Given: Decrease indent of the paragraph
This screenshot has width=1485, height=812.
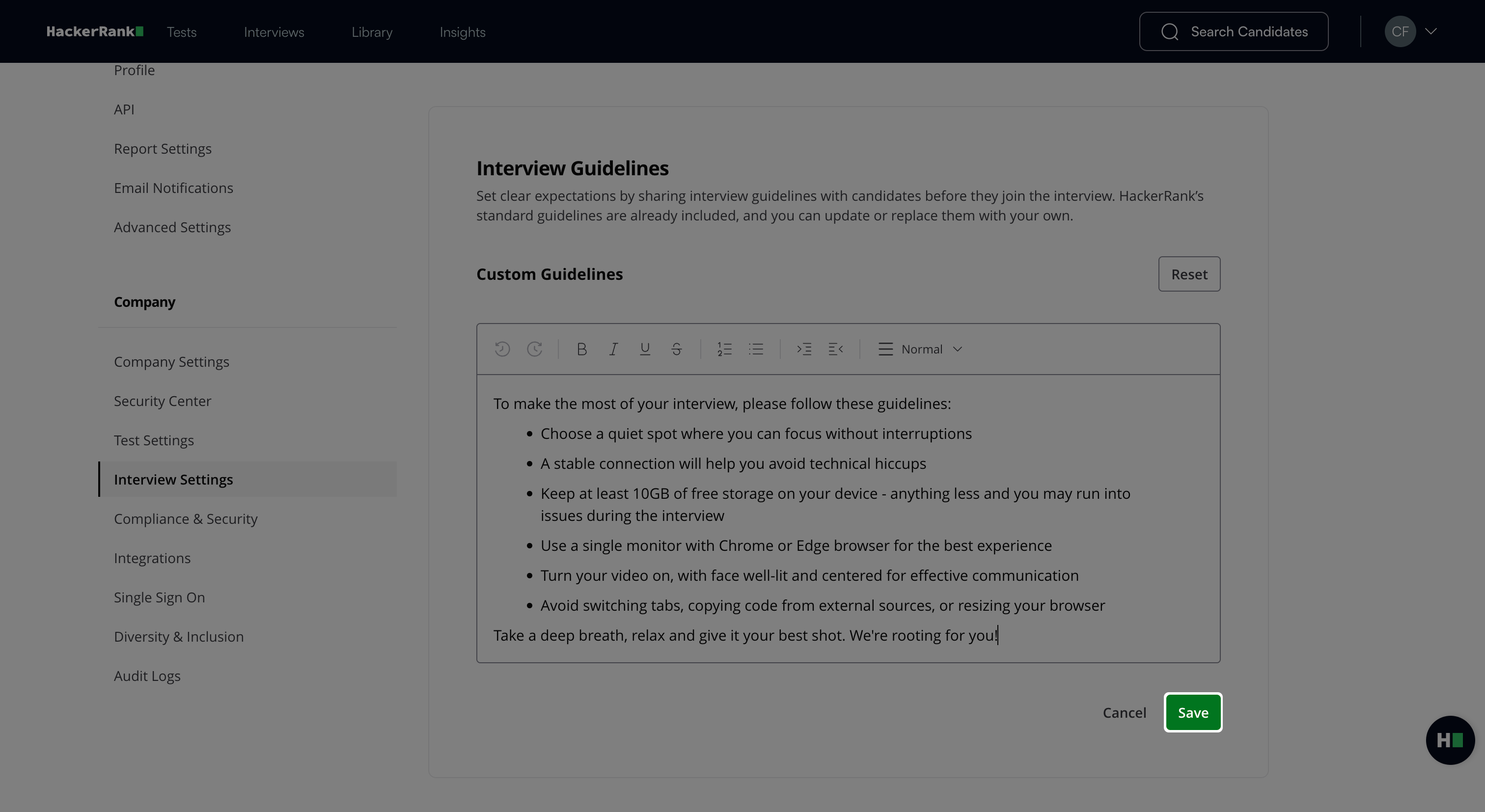Looking at the screenshot, I should 836,349.
